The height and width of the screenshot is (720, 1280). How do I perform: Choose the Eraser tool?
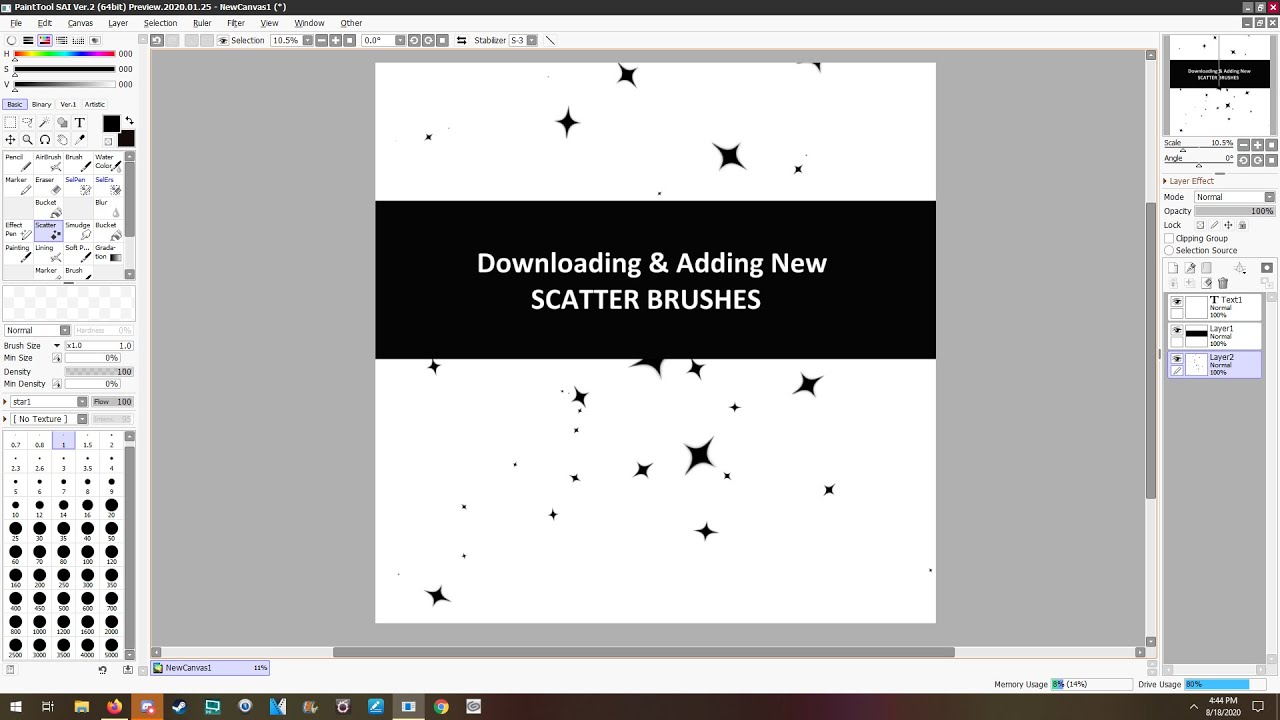click(x=48, y=186)
